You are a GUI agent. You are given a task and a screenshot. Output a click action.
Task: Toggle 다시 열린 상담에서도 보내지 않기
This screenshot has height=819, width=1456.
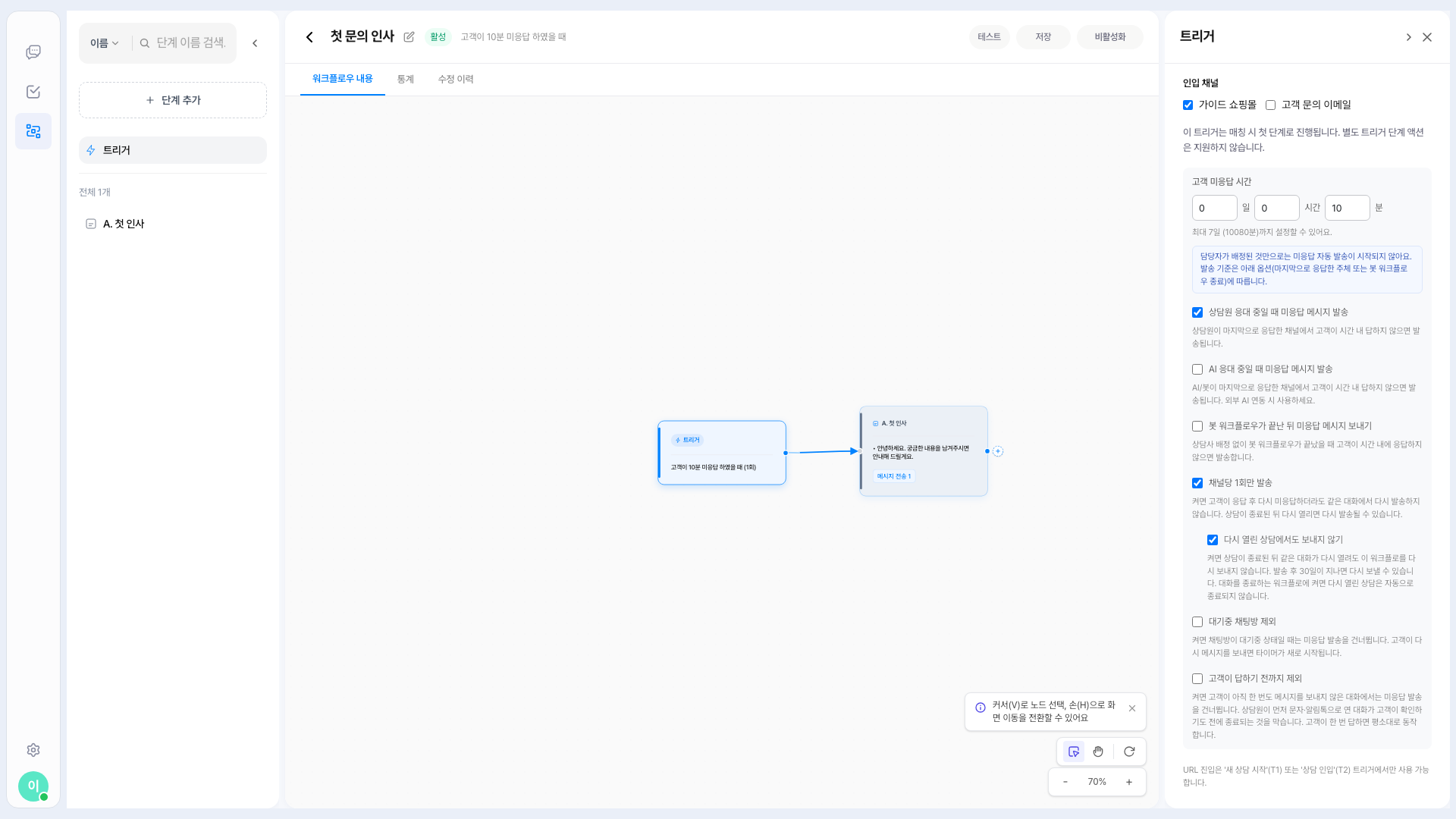pyautogui.click(x=1213, y=540)
